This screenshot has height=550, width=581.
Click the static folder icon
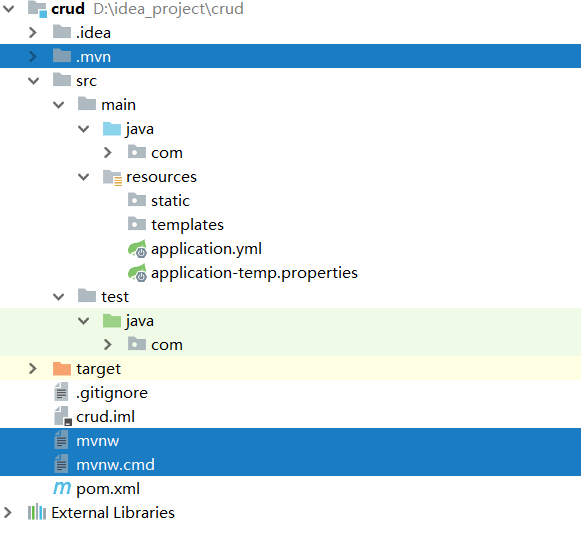(x=137, y=200)
